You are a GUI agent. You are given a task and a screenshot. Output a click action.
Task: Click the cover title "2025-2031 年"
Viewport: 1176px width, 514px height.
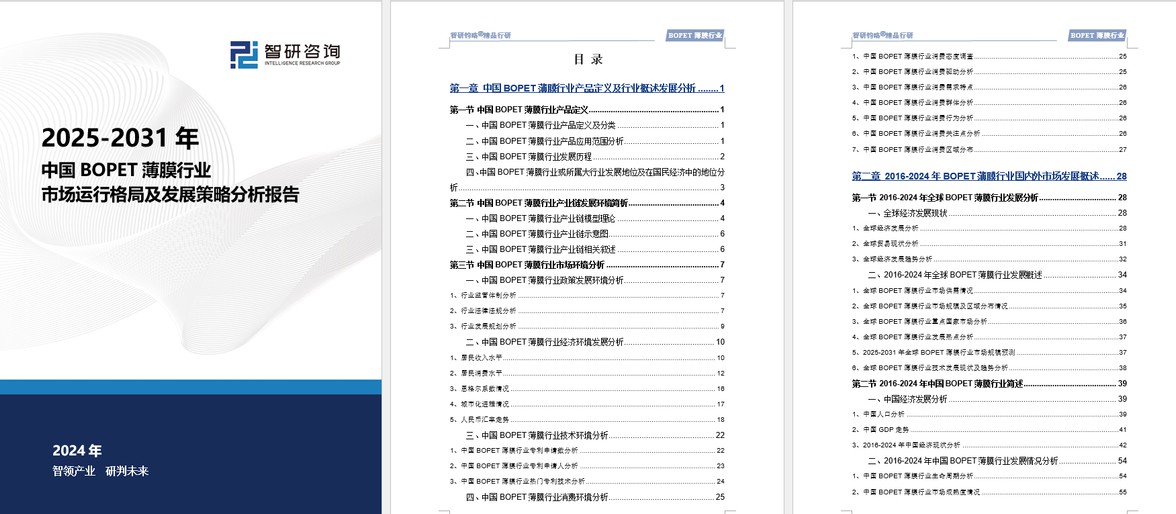point(120,138)
